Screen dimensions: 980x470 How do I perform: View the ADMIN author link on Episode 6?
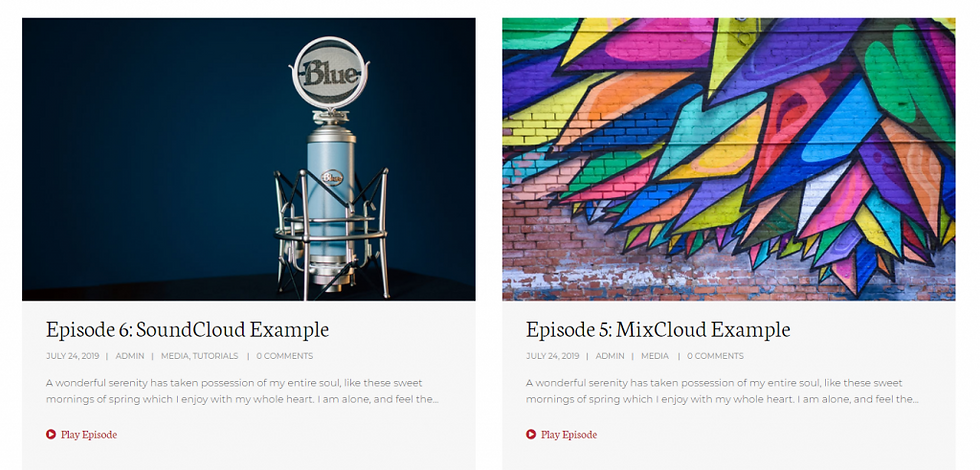tap(130, 356)
